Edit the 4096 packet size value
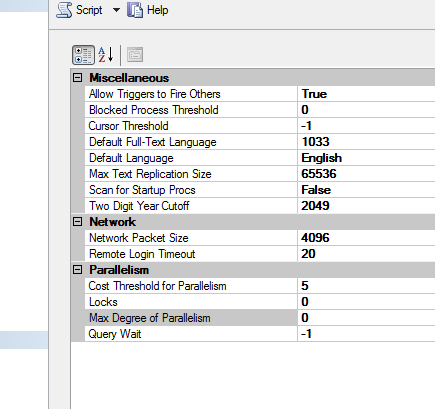This screenshot has width=435, height=409. pos(366,238)
